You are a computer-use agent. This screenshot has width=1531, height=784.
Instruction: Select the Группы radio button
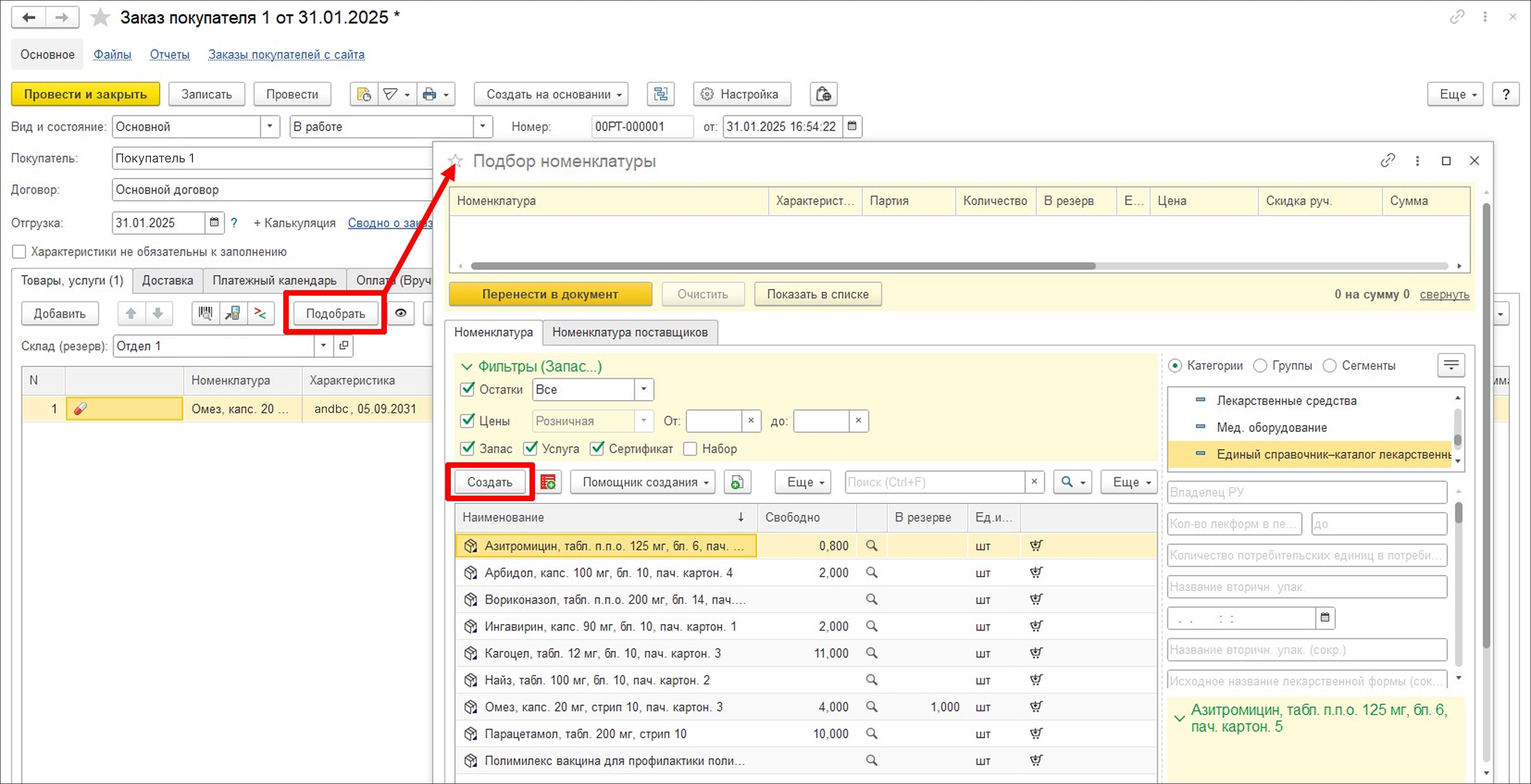pyautogui.click(x=1260, y=366)
